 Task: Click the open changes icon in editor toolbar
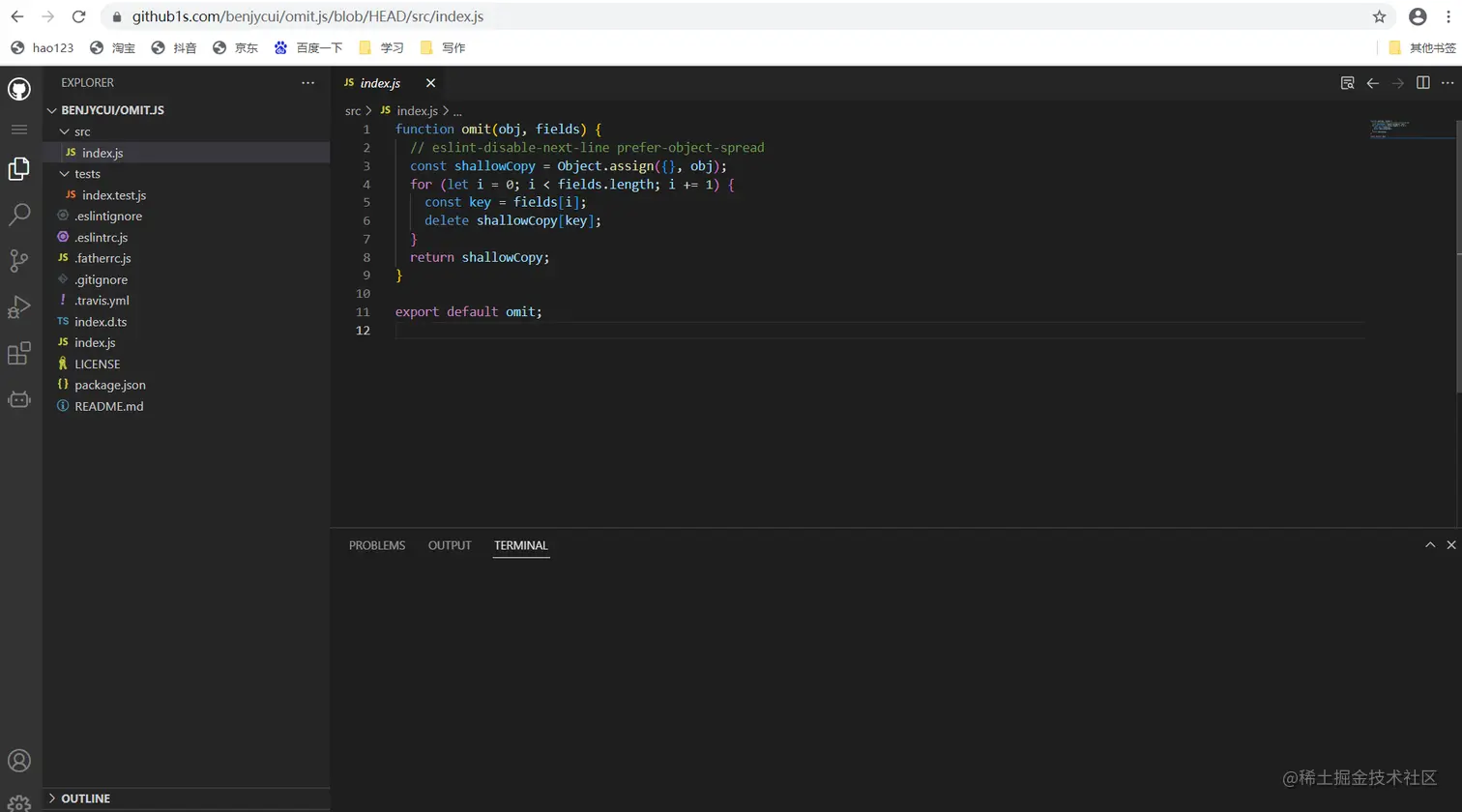[x=1347, y=83]
